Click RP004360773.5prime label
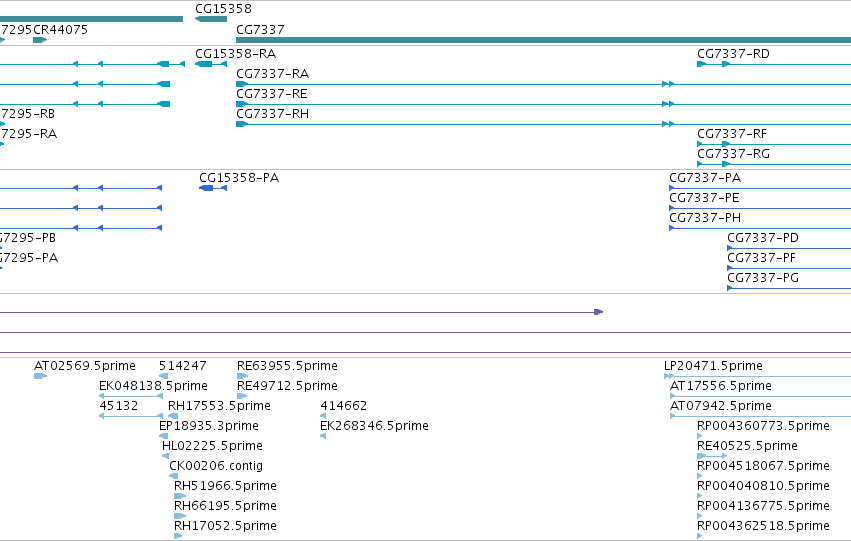This screenshot has width=851, height=541. click(x=763, y=426)
